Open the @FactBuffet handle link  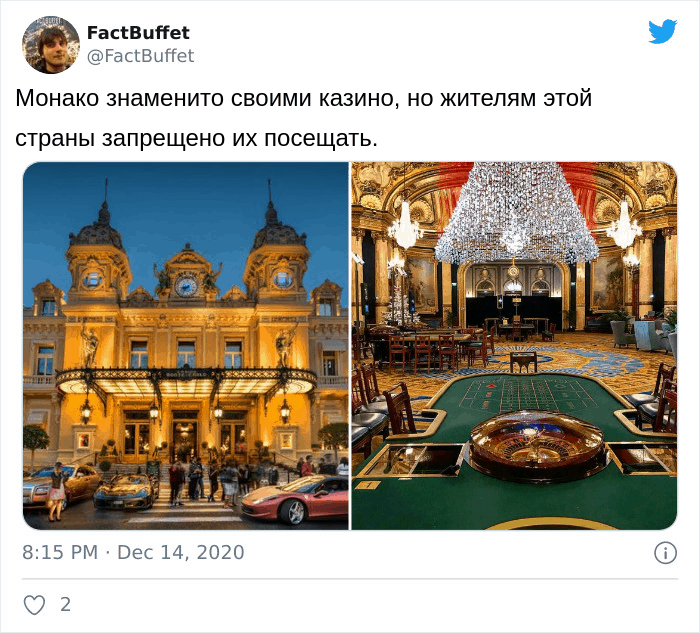[140, 56]
